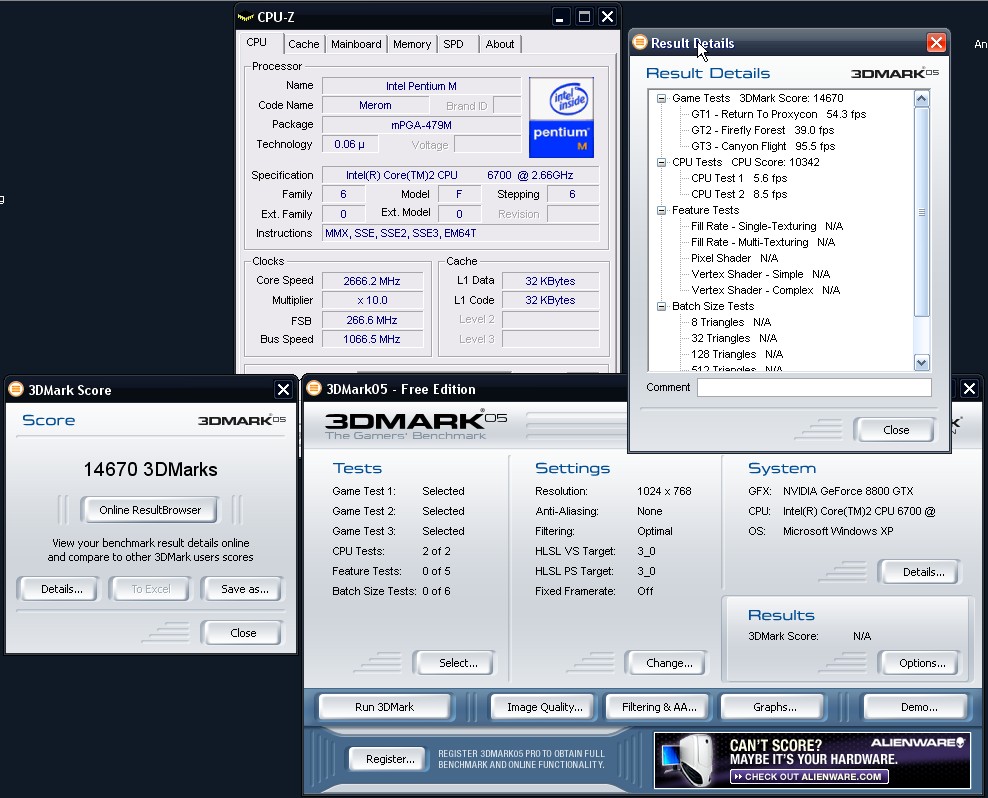The height and width of the screenshot is (798, 988).
Task: Click the Run 3DMark button
Action: coord(384,707)
